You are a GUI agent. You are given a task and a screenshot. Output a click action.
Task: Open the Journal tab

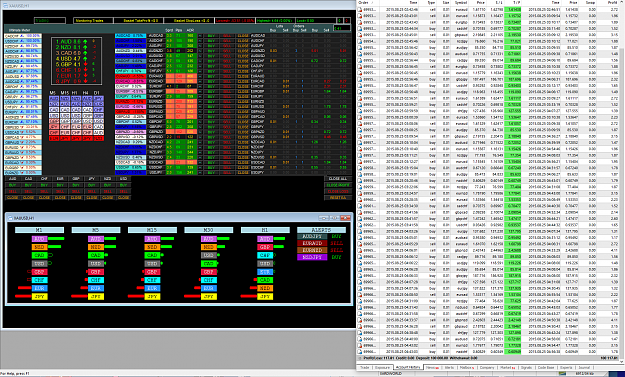[584, 367]
